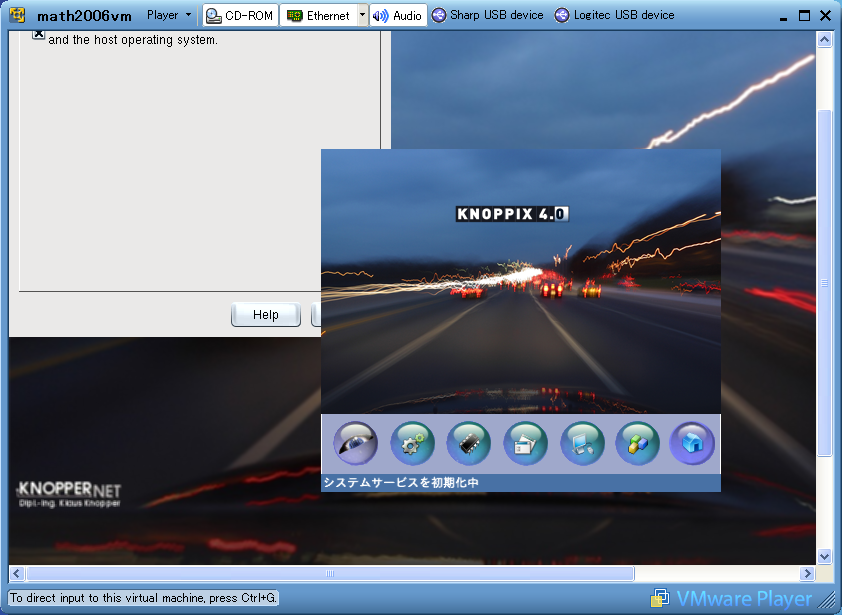
Task: Click the resize grip at window corner
Action: [x=824, y=599]
